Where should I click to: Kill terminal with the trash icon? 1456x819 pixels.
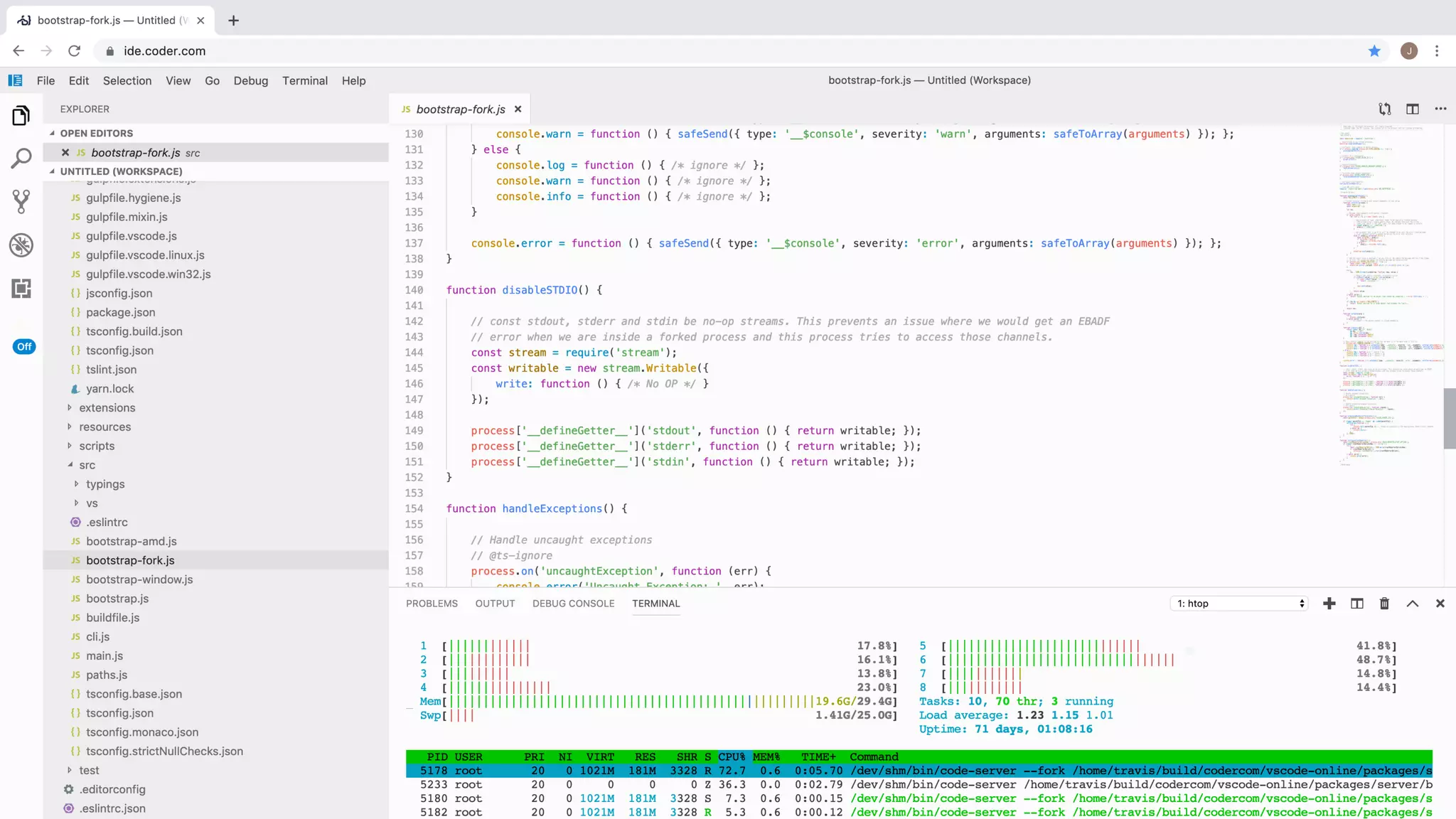click(1384, 604)
